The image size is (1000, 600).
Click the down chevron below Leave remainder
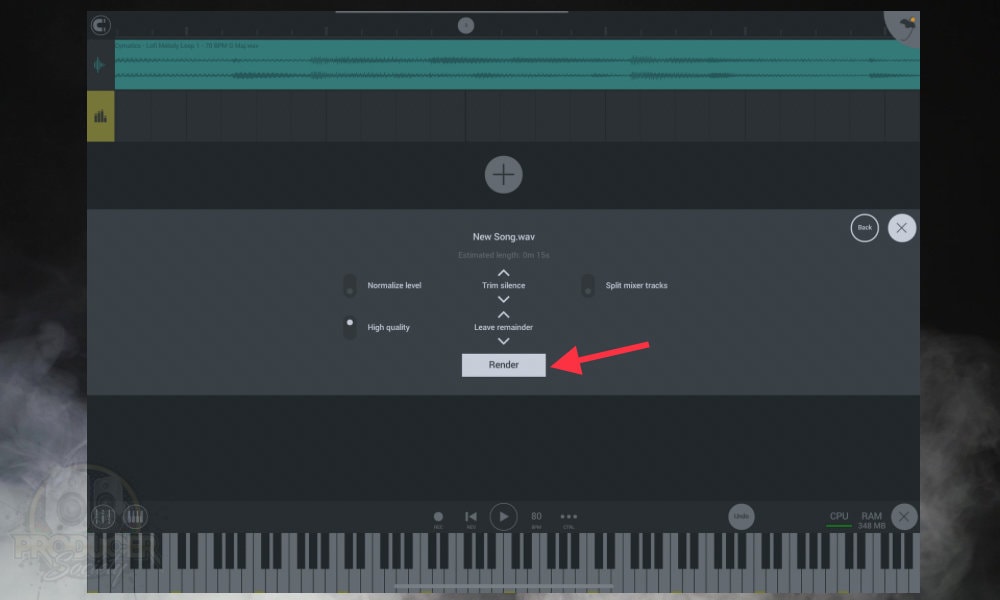[503, 341]
